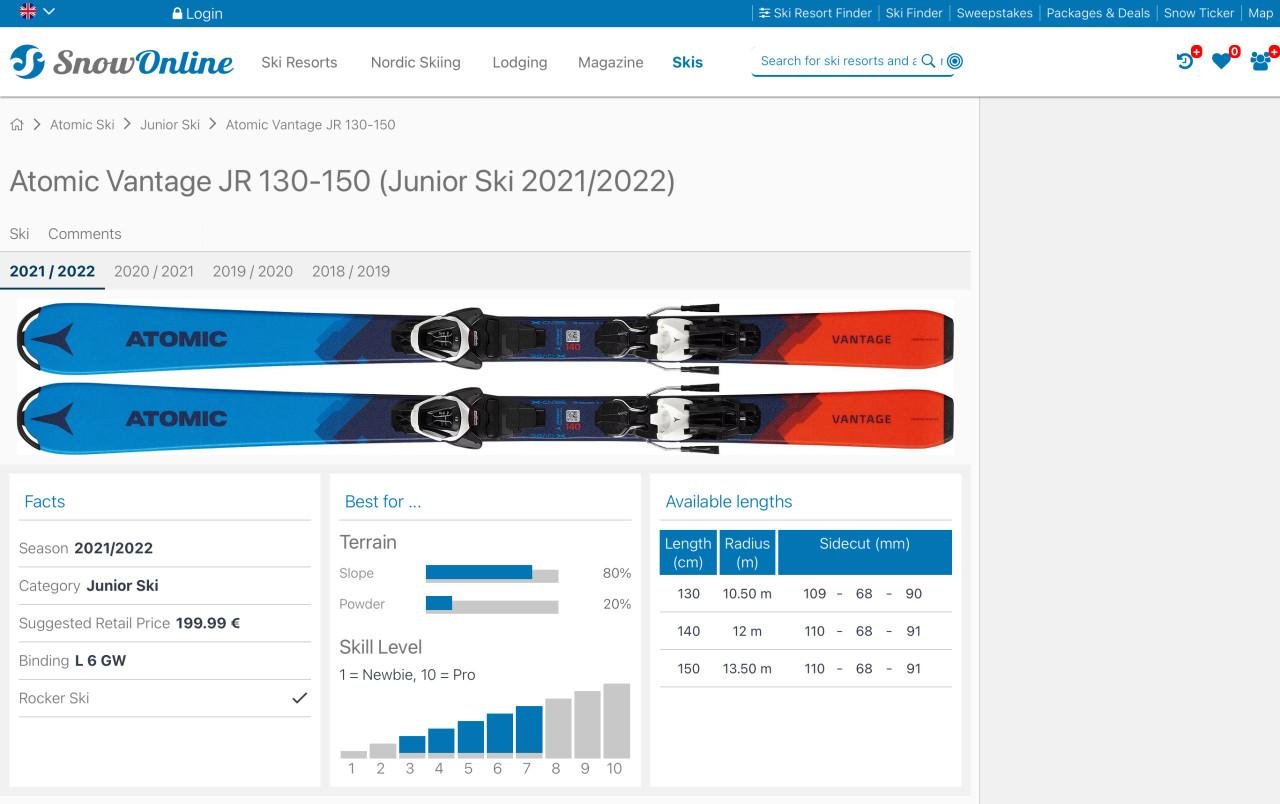The height and width of the screenshot is (804, 1280).
Task: Click the home icon in the breadcrumb
Action: click(x=16, y=123)
